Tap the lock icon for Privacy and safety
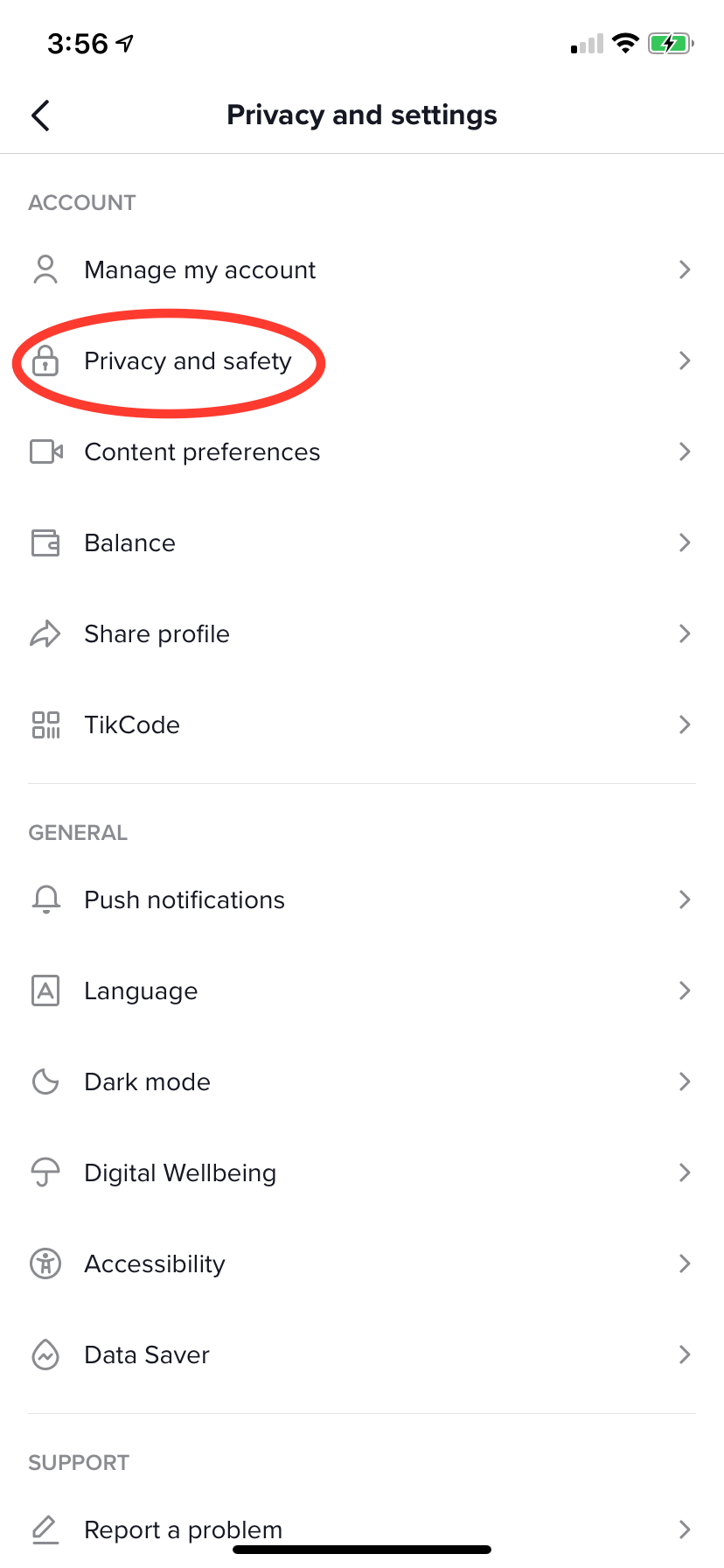 click(x=45, y=360)
